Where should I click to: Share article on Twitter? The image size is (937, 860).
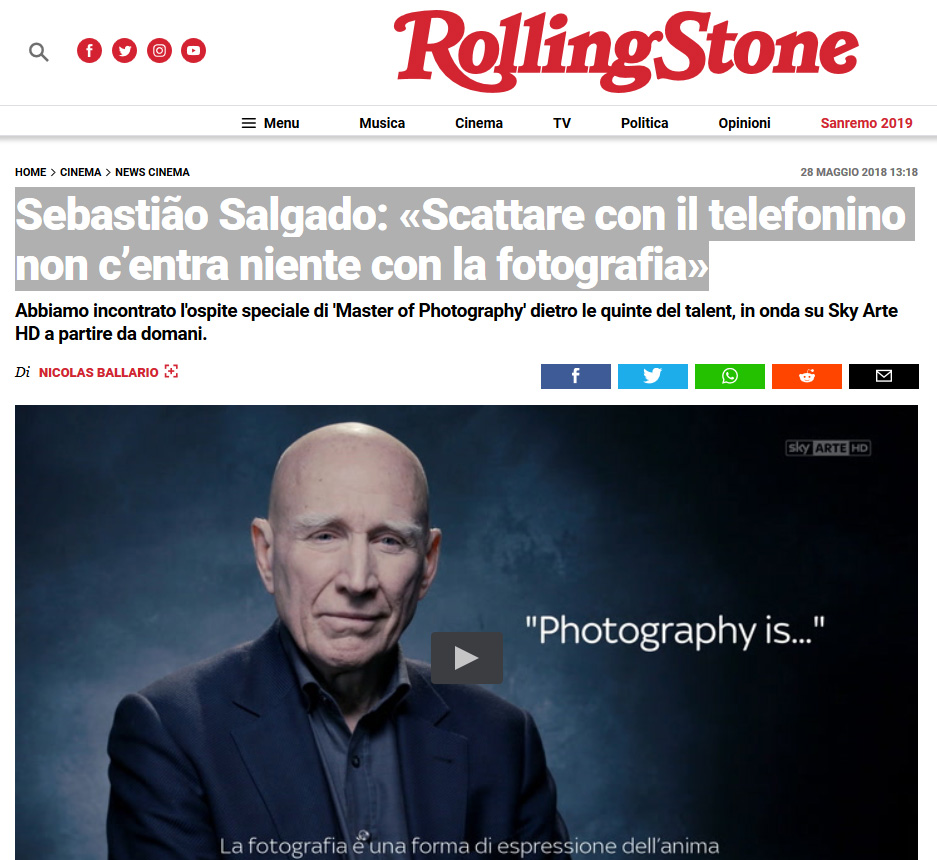coord(653,376)
